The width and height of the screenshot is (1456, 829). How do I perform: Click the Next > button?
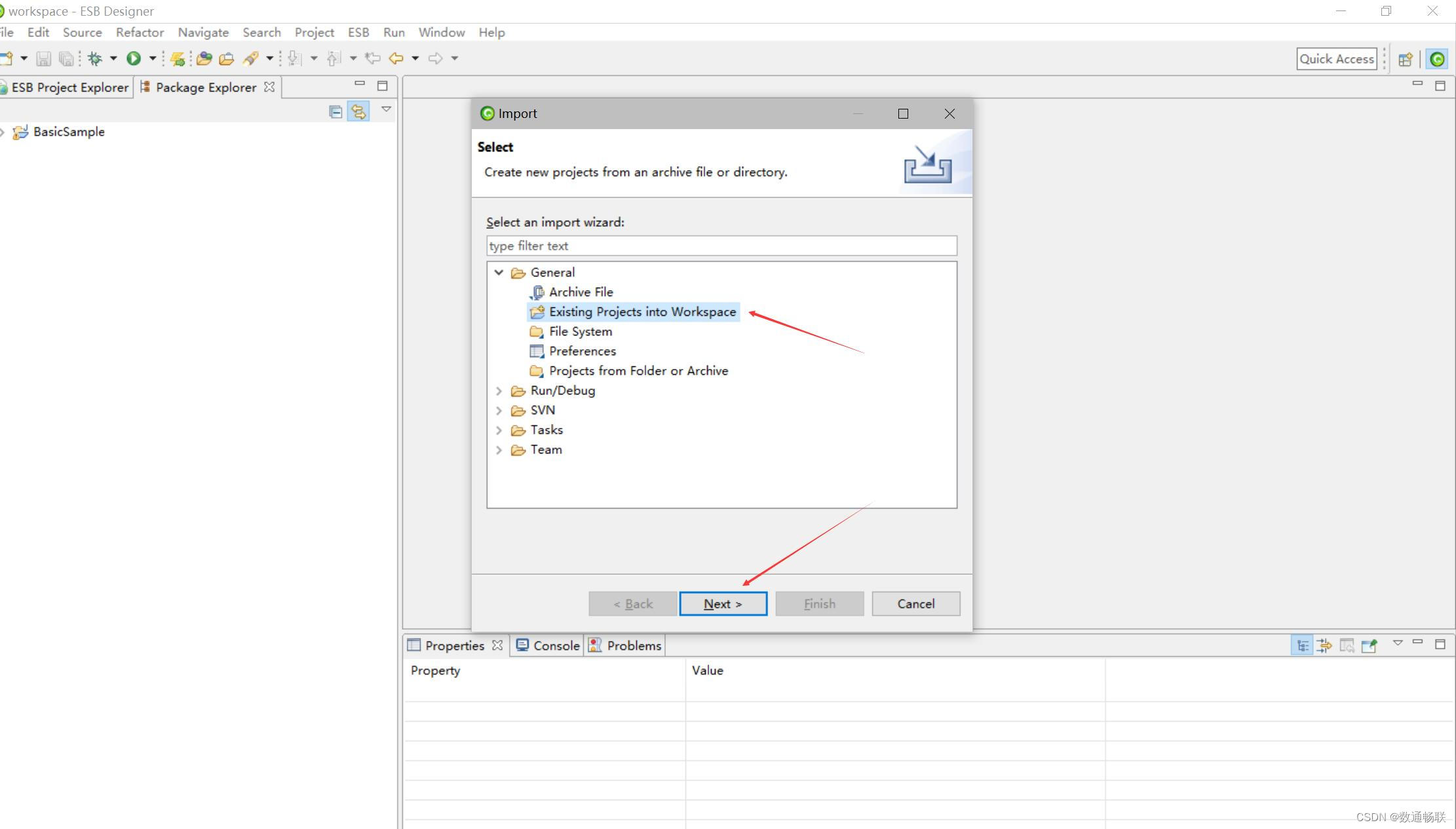[x=723, y=604]
